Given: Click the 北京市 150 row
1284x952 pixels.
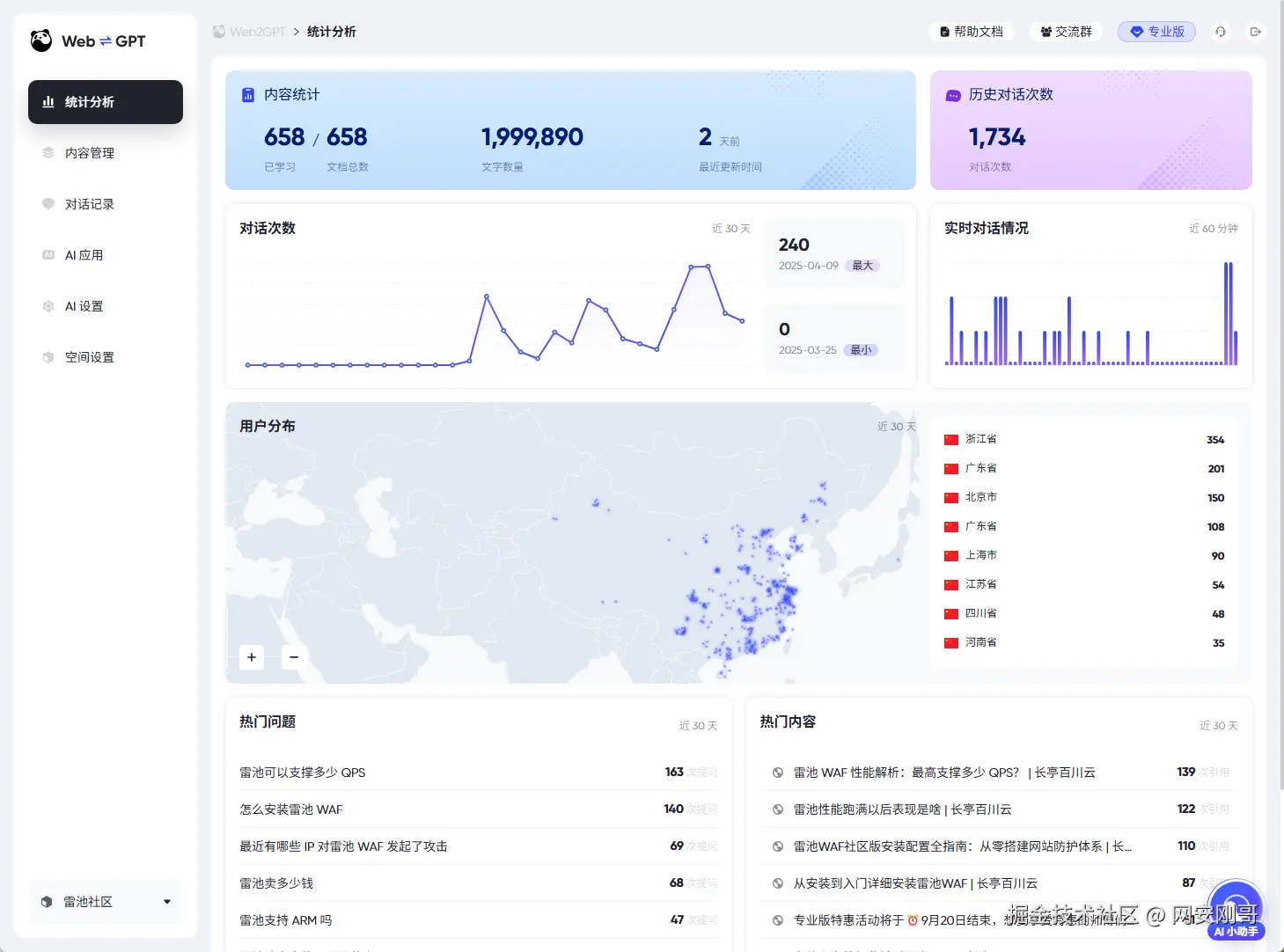Looking at the screenshot, I should tap(1084, 497).
